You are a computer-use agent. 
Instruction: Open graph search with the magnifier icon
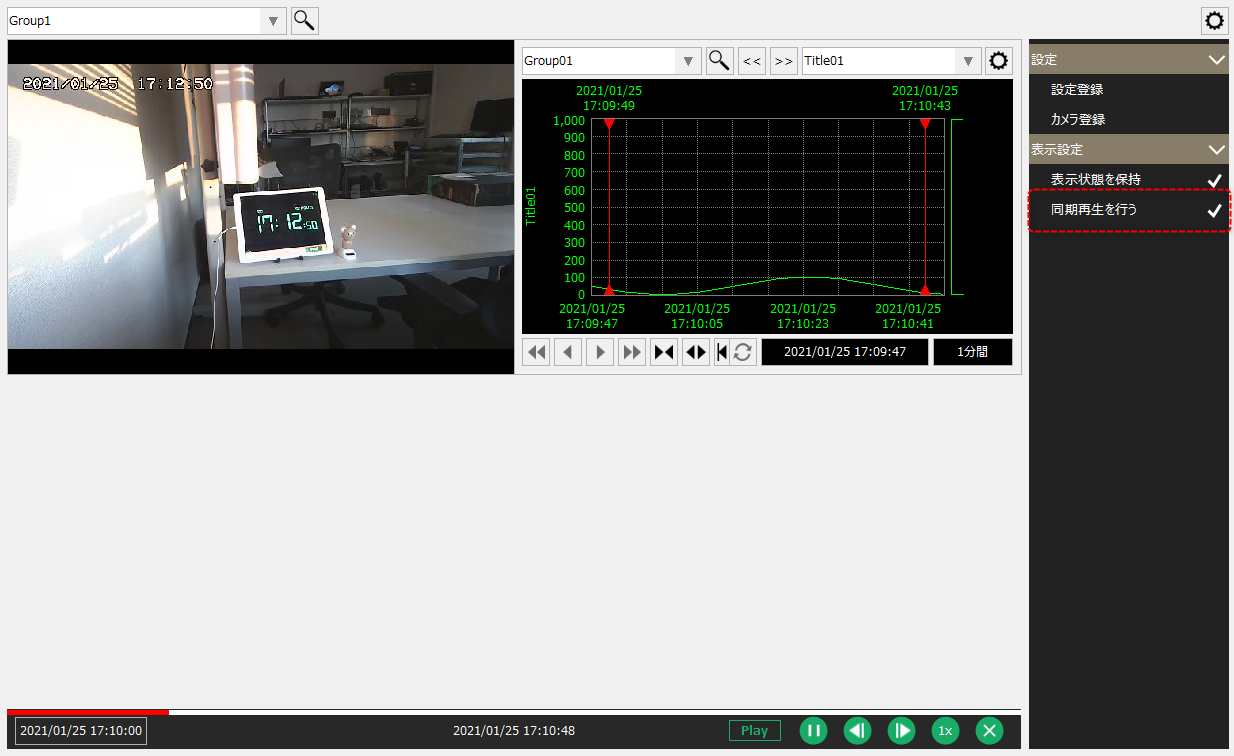pos(719,60)
